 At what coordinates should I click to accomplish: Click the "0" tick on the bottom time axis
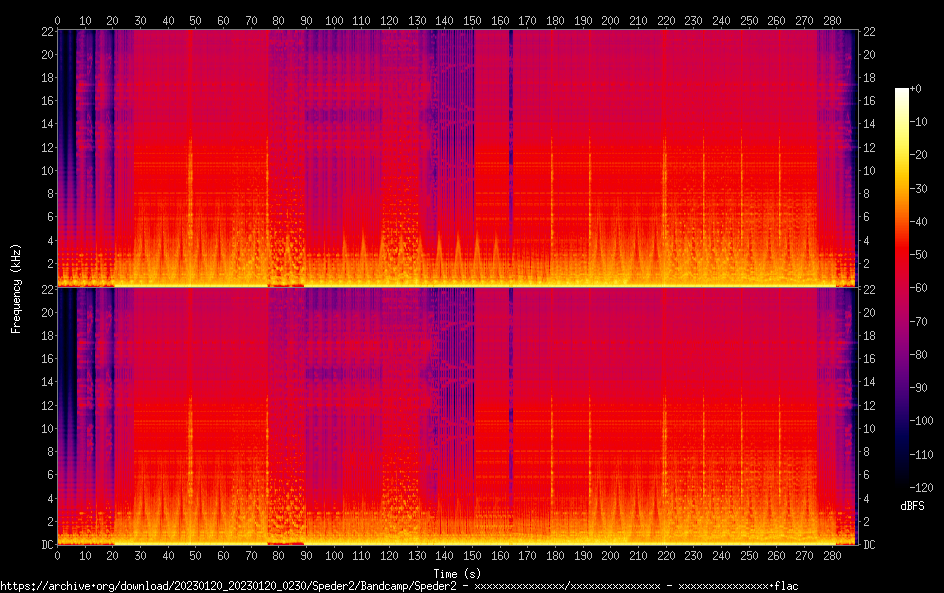pos(57,555)
